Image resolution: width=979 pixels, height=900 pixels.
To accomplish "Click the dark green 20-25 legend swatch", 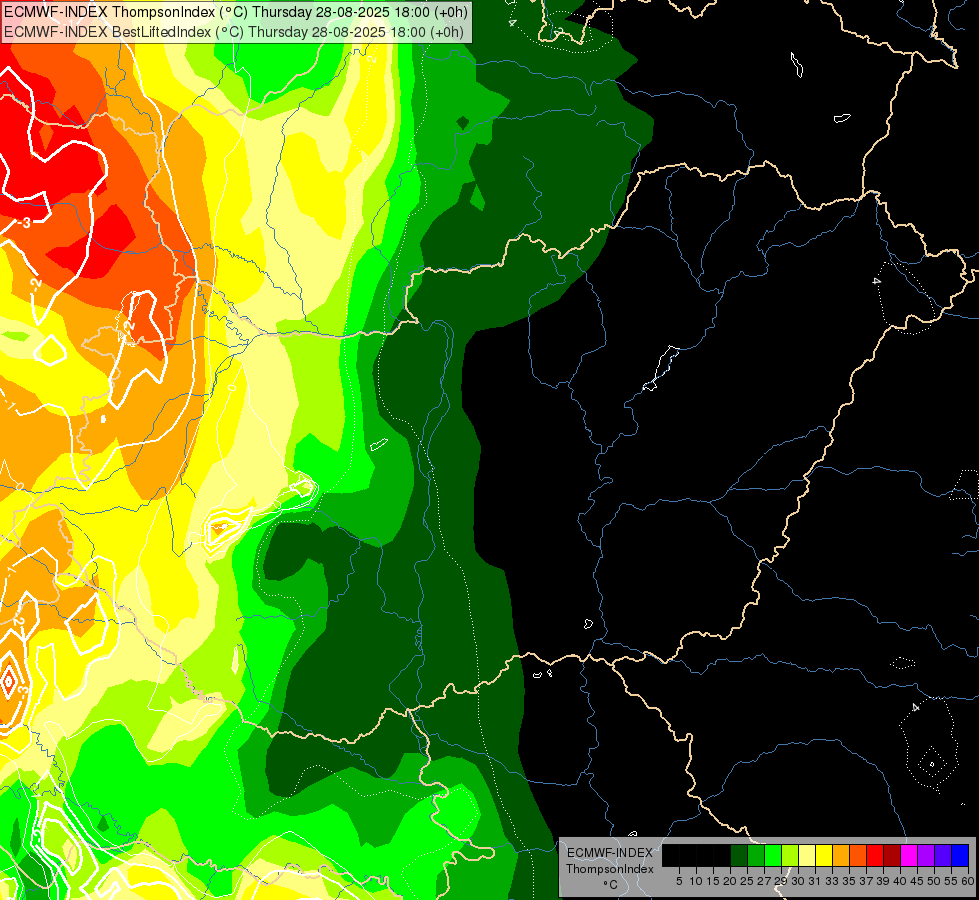I will click(x=739, y=855).
